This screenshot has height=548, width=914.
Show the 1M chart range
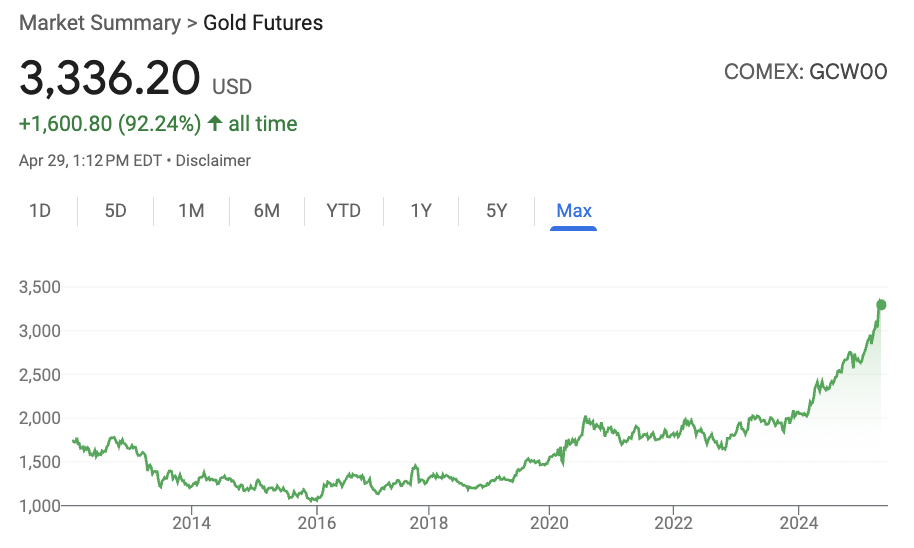(x=191, y=210)
